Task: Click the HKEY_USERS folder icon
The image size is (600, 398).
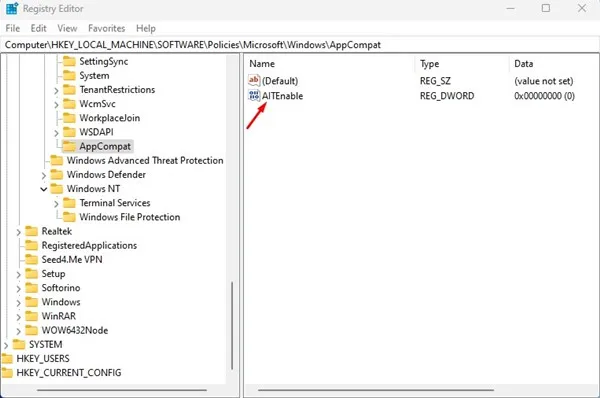Action: [7, 359]
